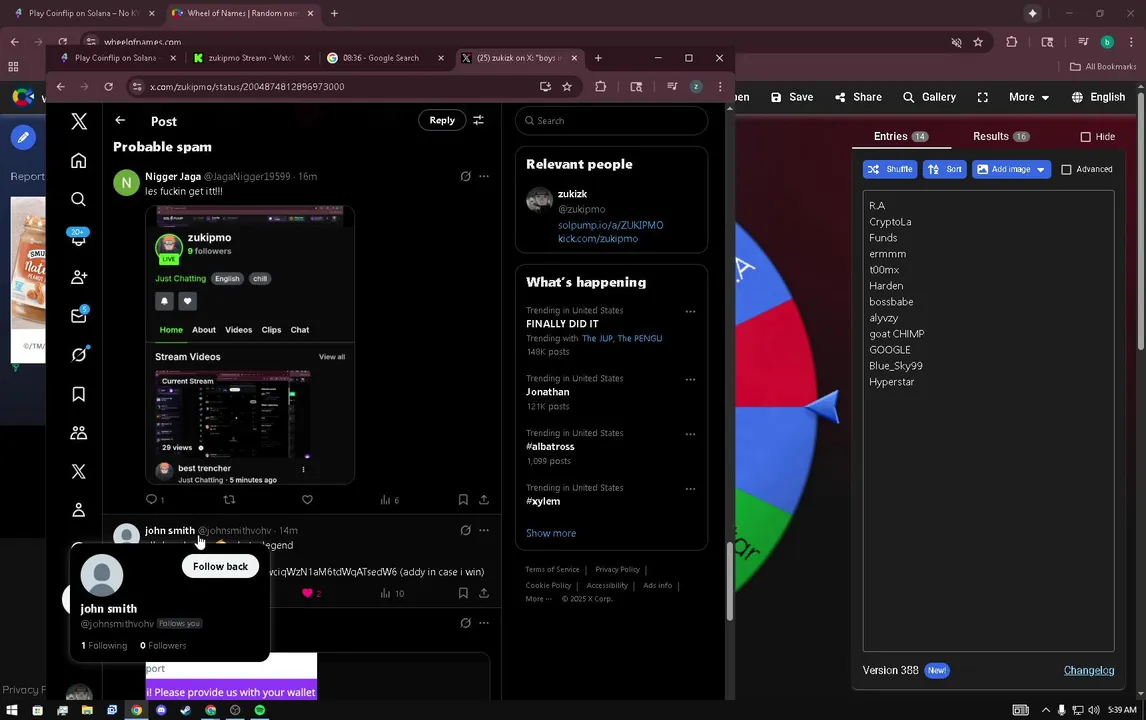Share the zukipmo screenshot reply
The image size is (1146, 720).
click(484, 500)
